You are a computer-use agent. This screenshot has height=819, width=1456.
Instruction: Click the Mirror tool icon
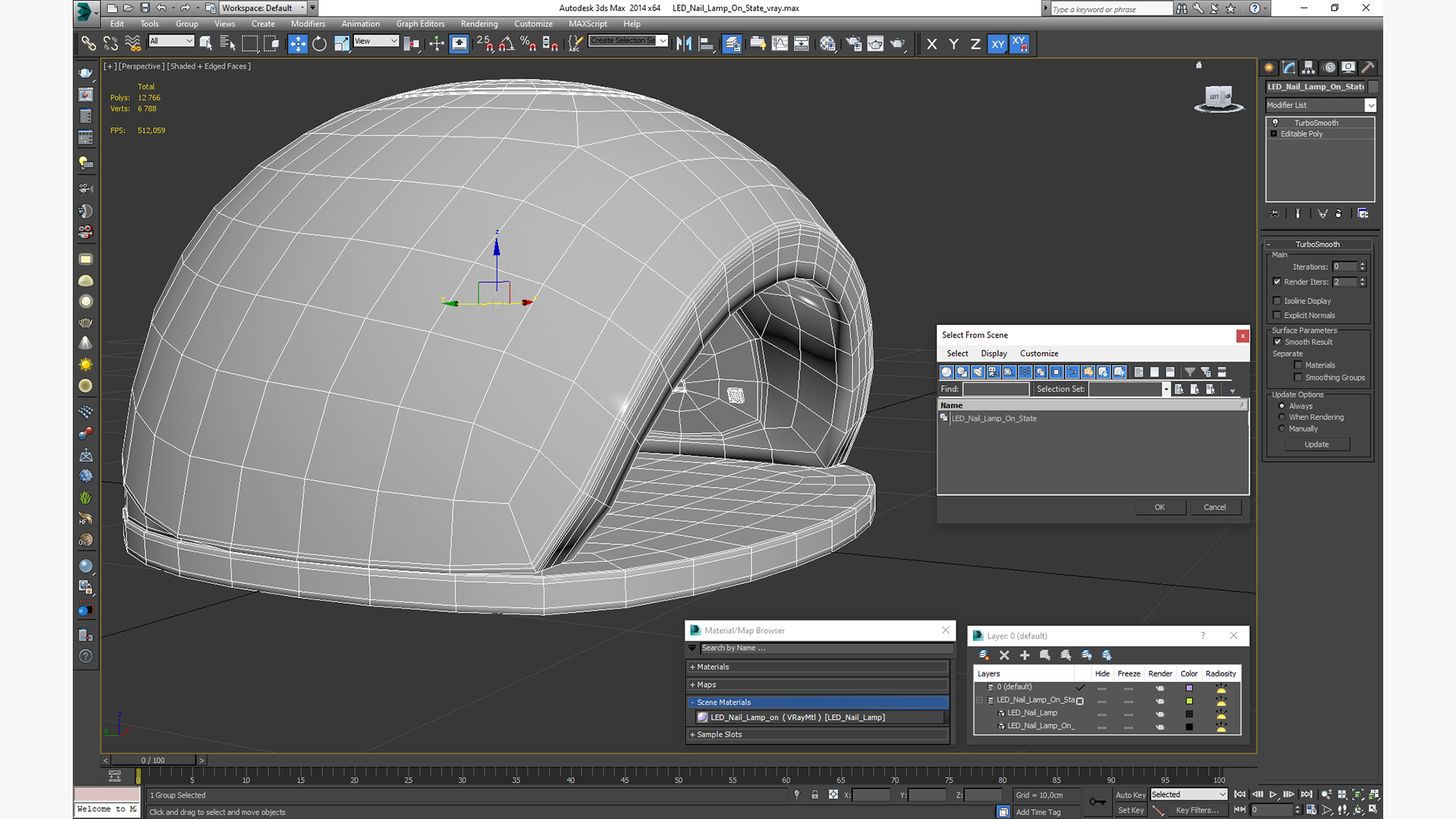click(683, 44)
